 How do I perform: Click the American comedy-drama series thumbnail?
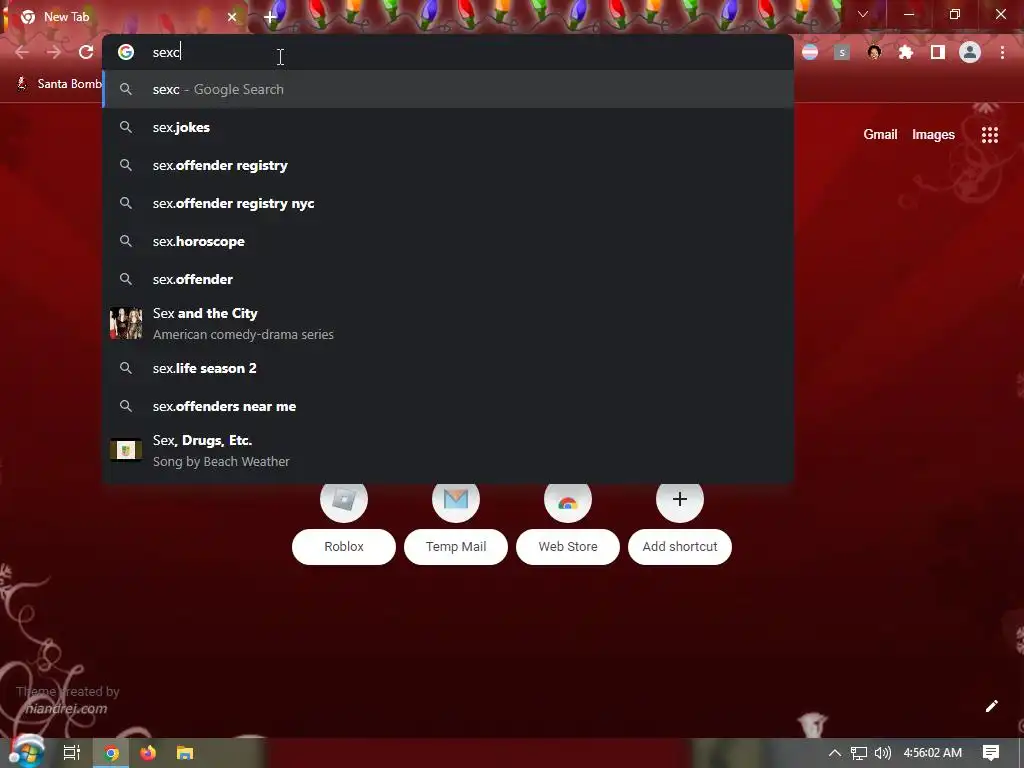click(126, 323)
